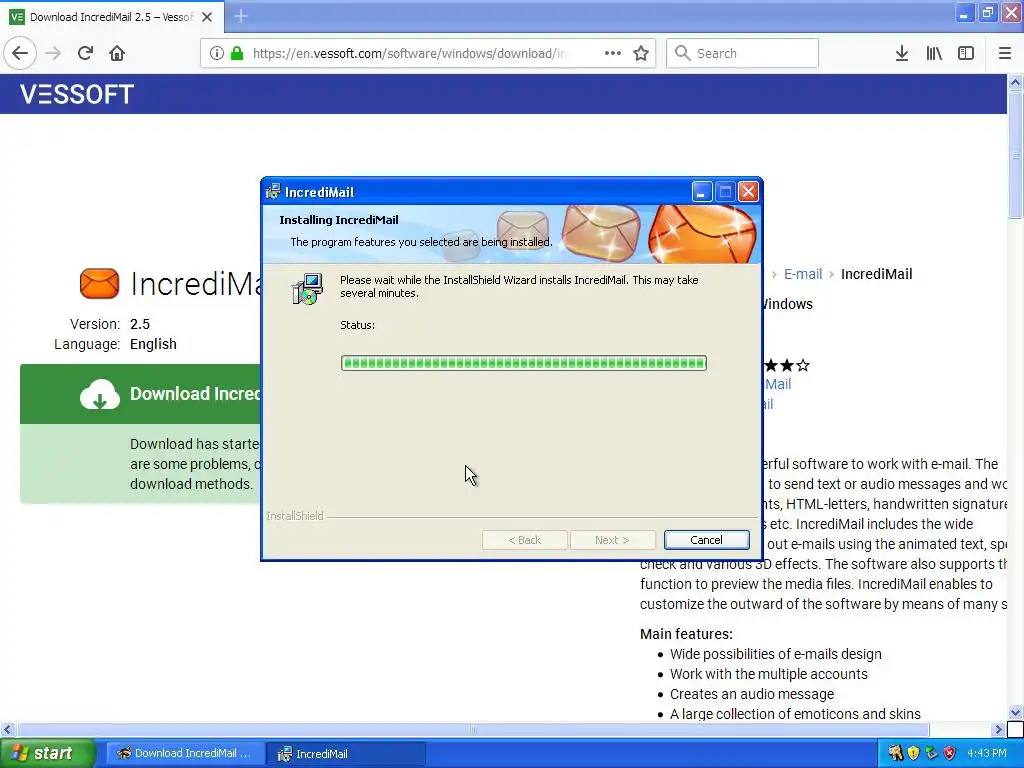Click the 4:43 PM taskbar clock
Viewport: 1024px width, 768px height.
(x=987, y=753)
